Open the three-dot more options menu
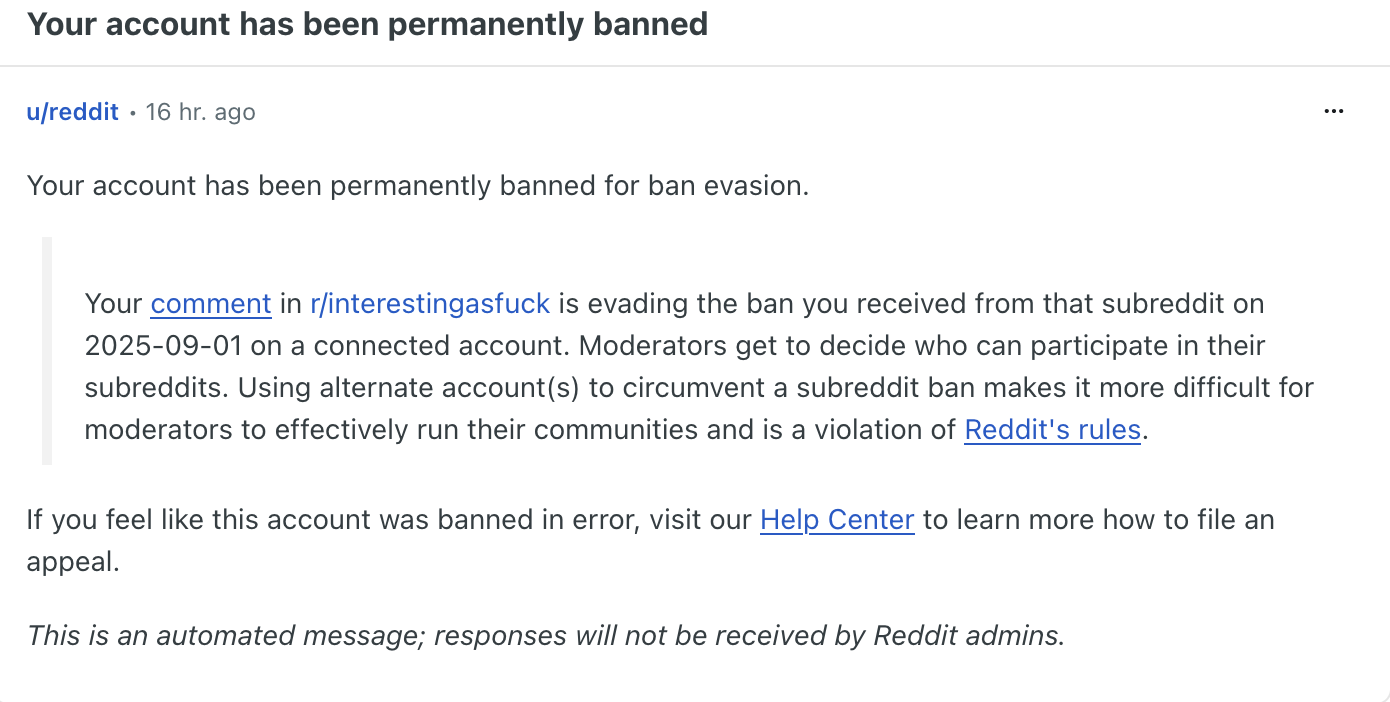Image resolution: width=1390 pixels, height=702 pixels. tap(1333, 112)
